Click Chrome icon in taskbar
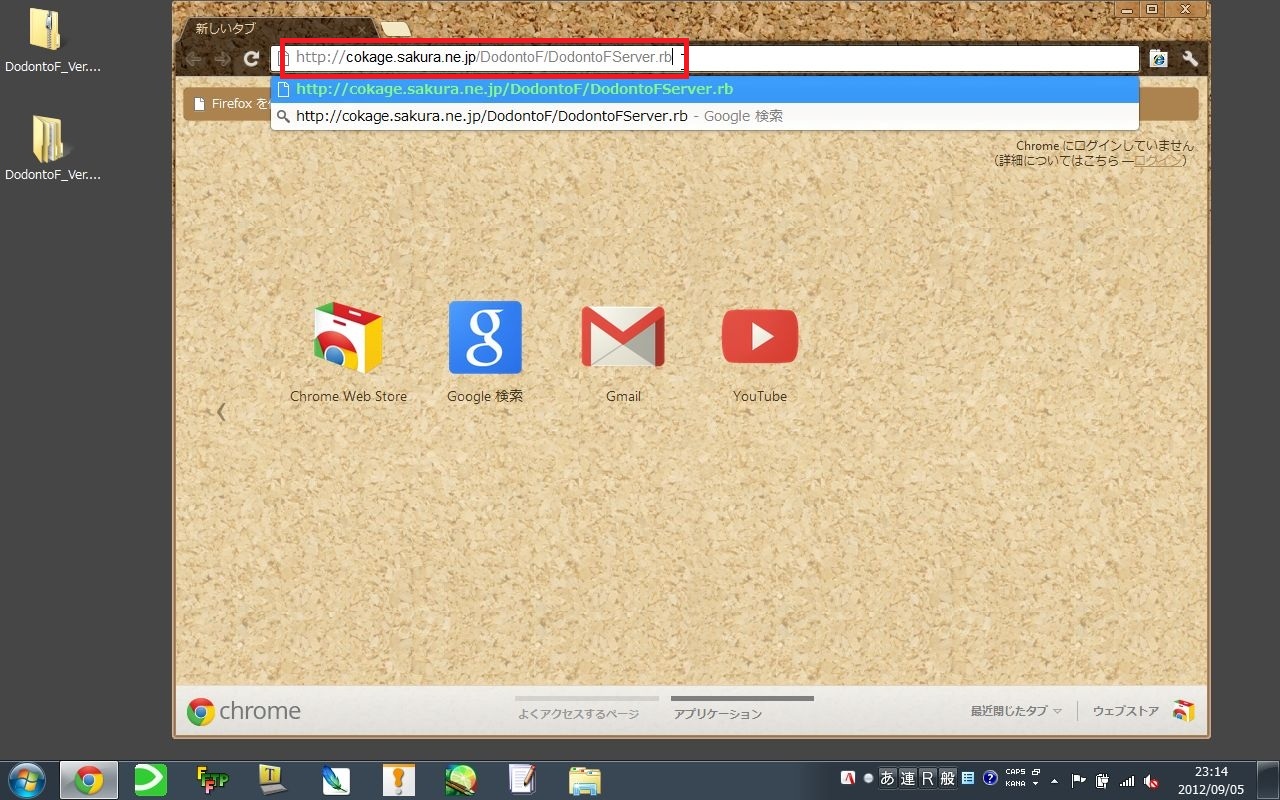This screenshot has width=1280, height=800. pos(89,780)
